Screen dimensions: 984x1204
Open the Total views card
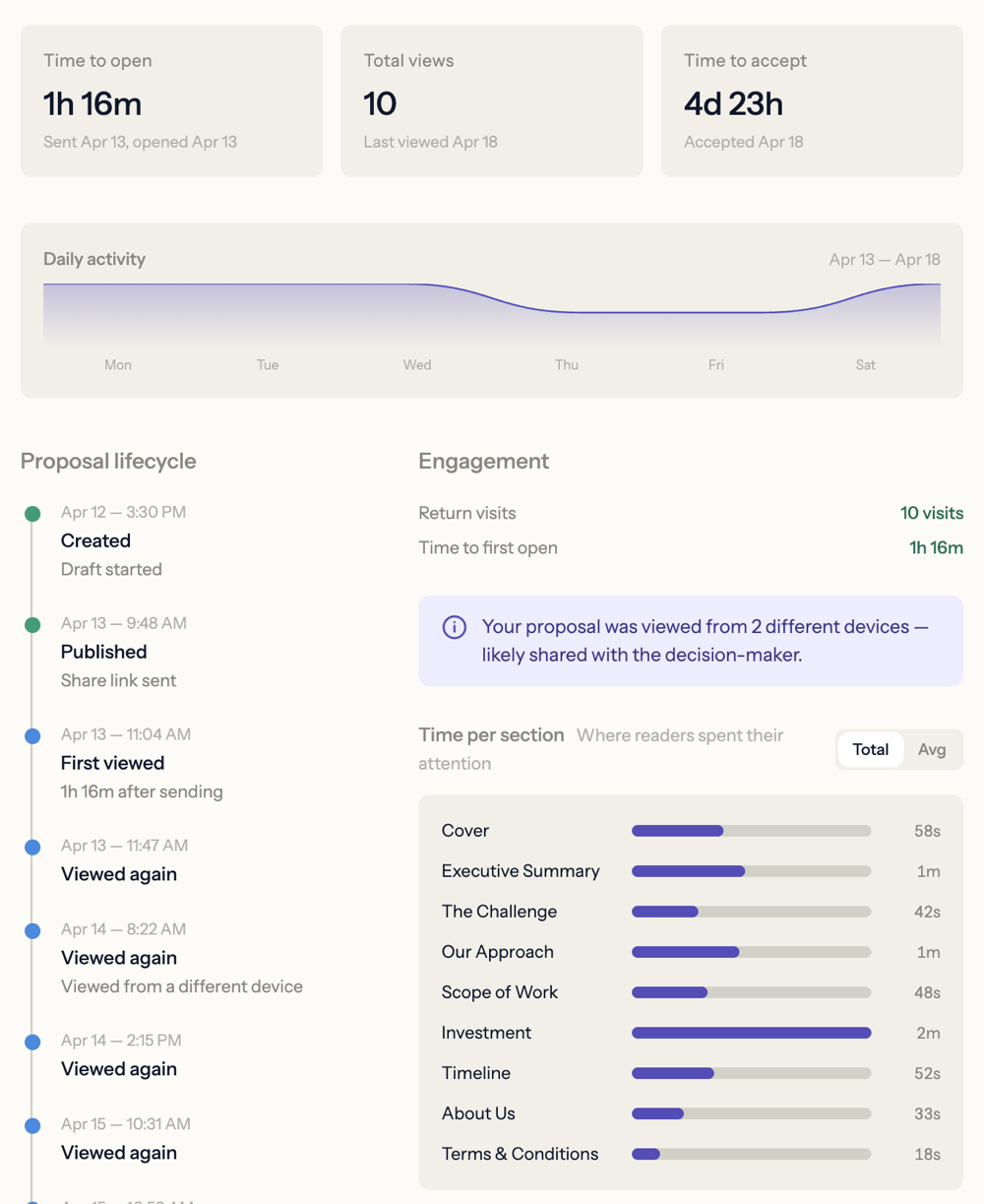491,101
